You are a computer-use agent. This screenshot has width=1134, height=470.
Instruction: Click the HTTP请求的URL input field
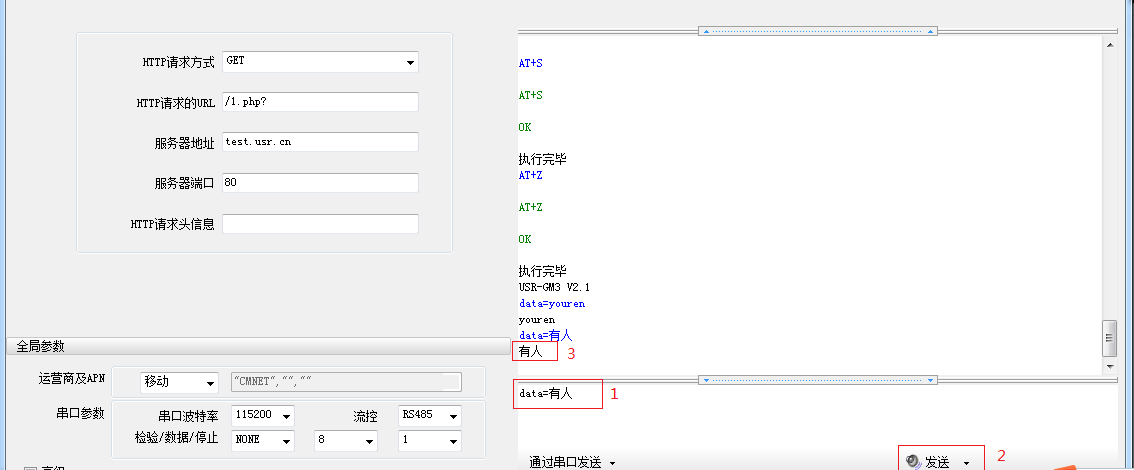coord(320,102)
